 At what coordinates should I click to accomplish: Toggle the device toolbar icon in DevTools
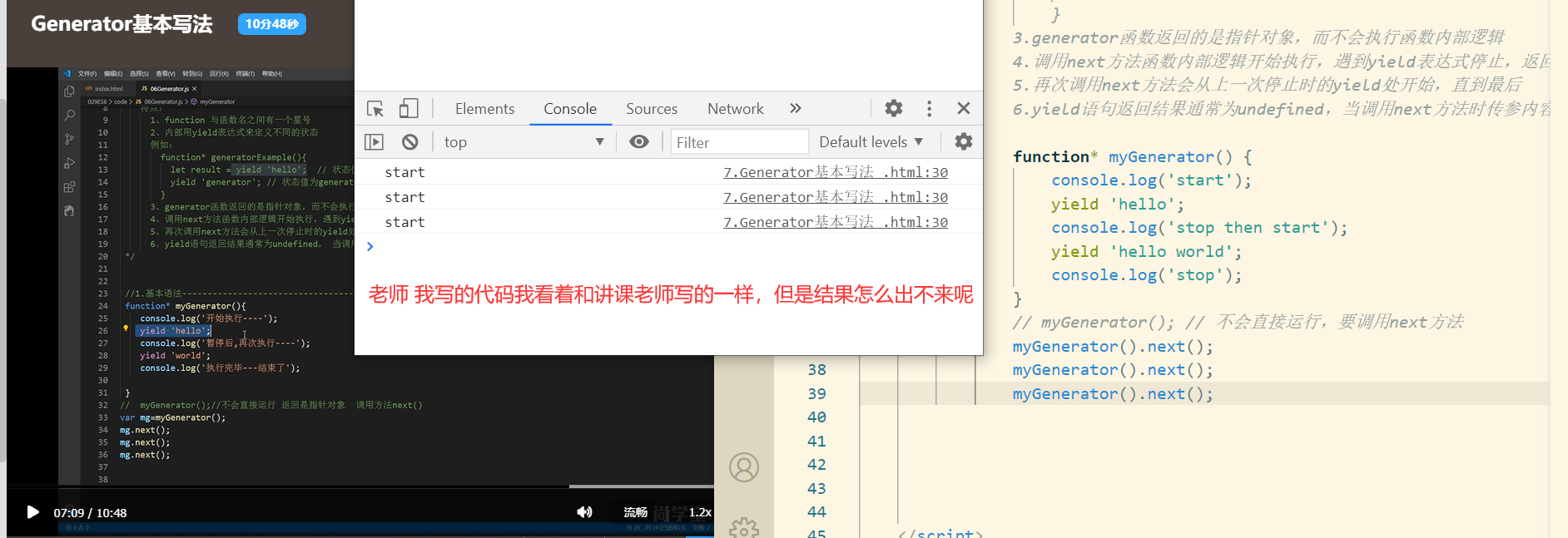click(x=409, y=109)
